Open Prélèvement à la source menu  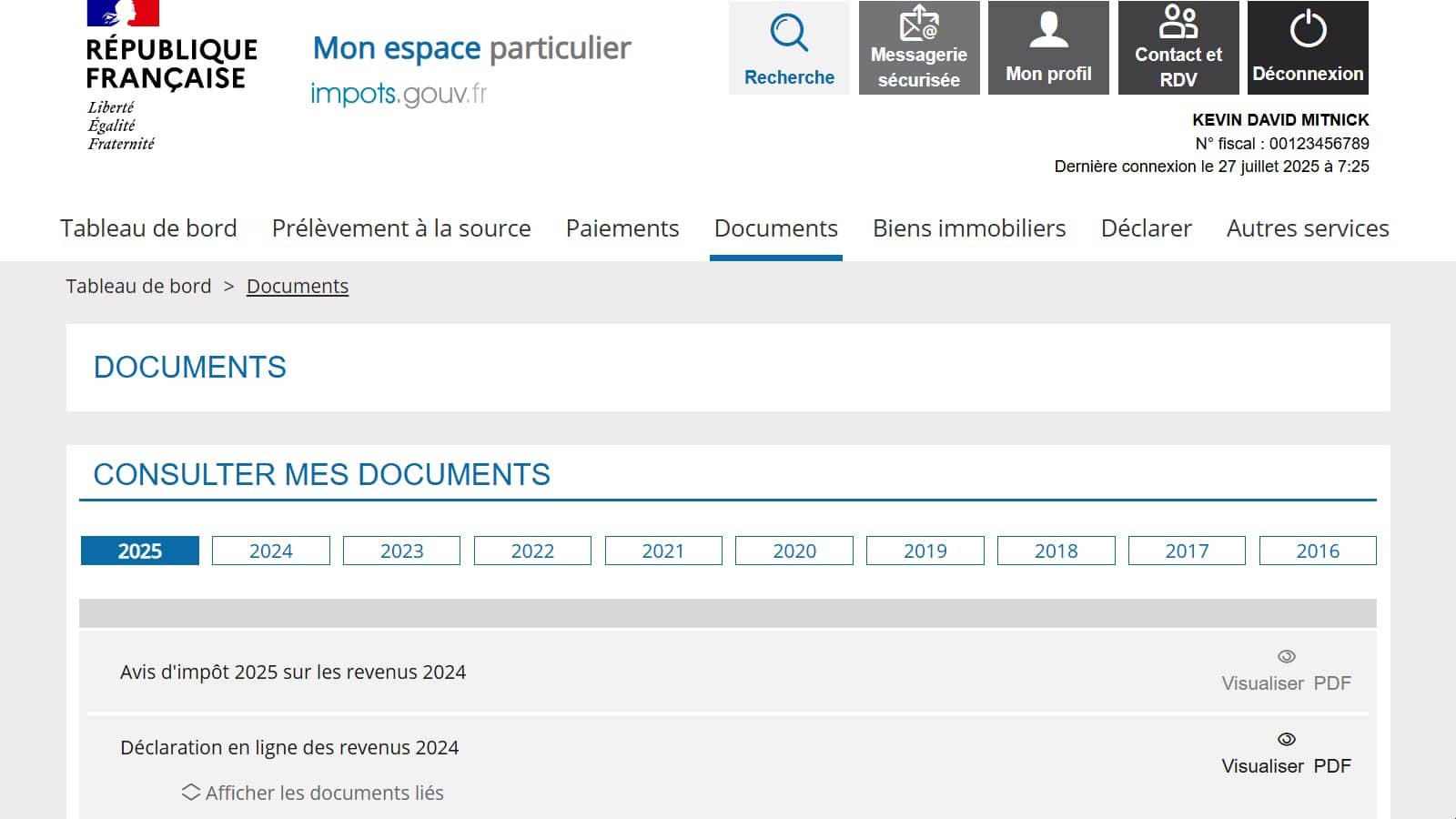pyautogui.click(x=401, y=228)
